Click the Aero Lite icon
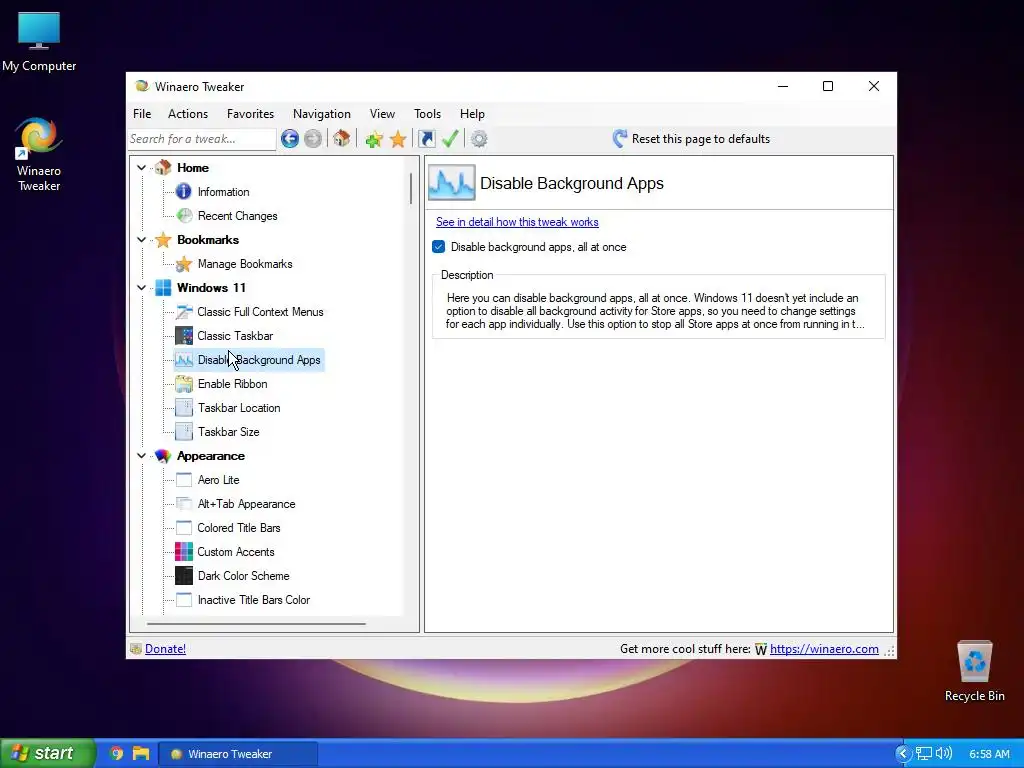Viewport: 1024px width, 768px height. [x=184, y=480]
